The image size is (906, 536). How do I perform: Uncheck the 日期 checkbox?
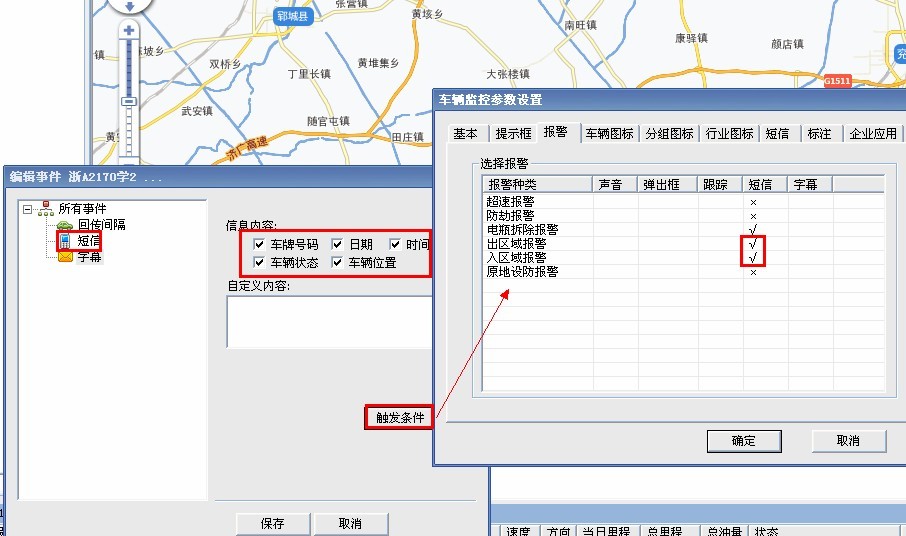[x=338, y=244]
